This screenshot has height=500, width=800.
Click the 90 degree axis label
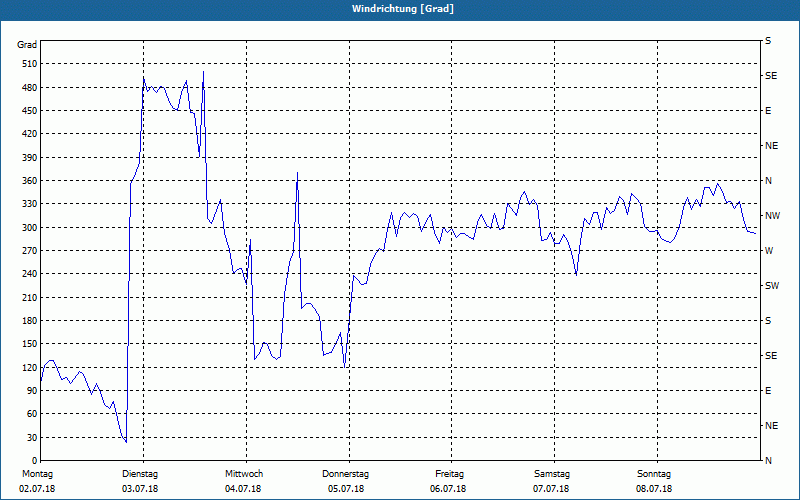coord(32,391)
